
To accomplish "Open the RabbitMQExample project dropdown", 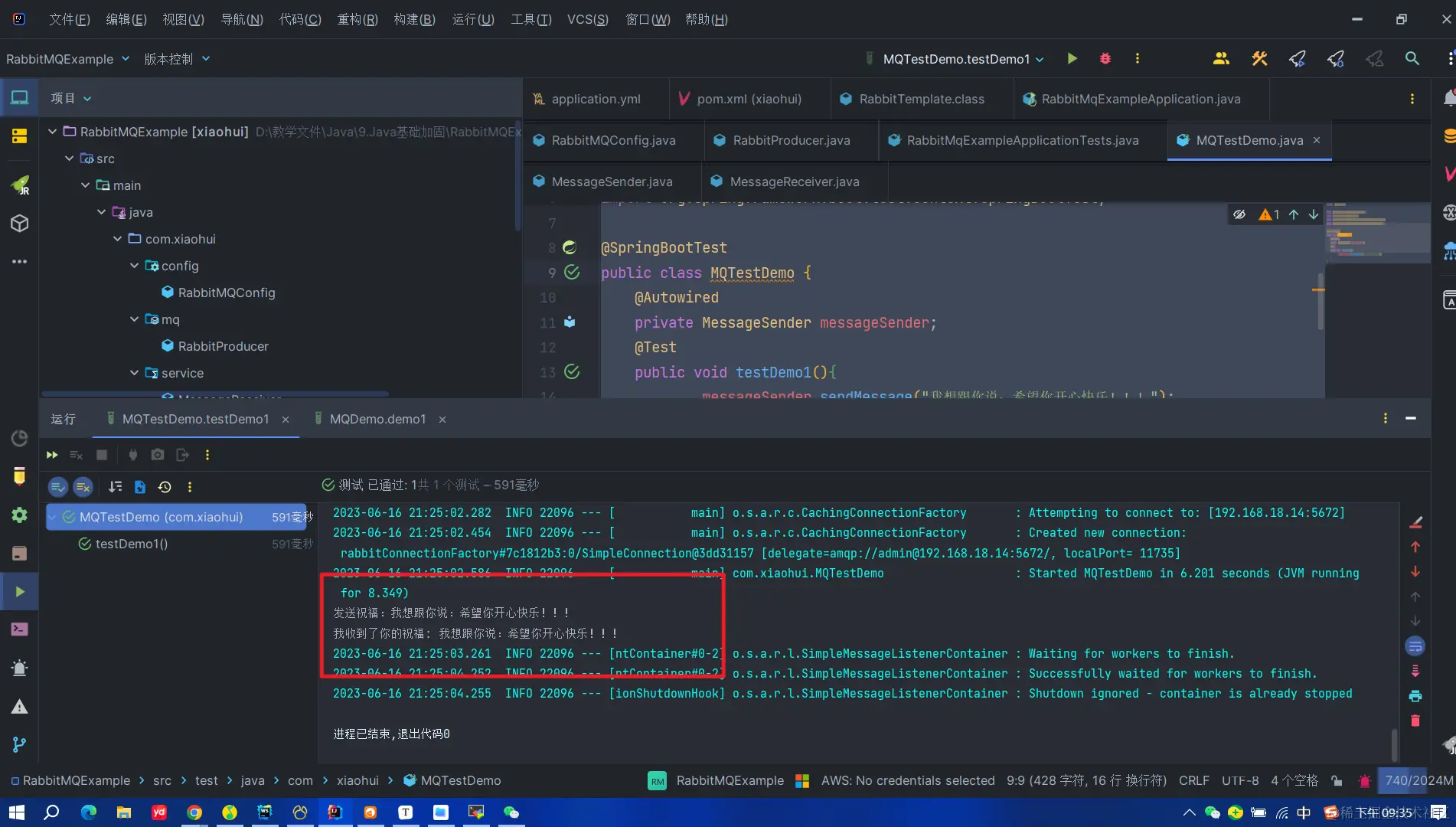I will (67, 59).
